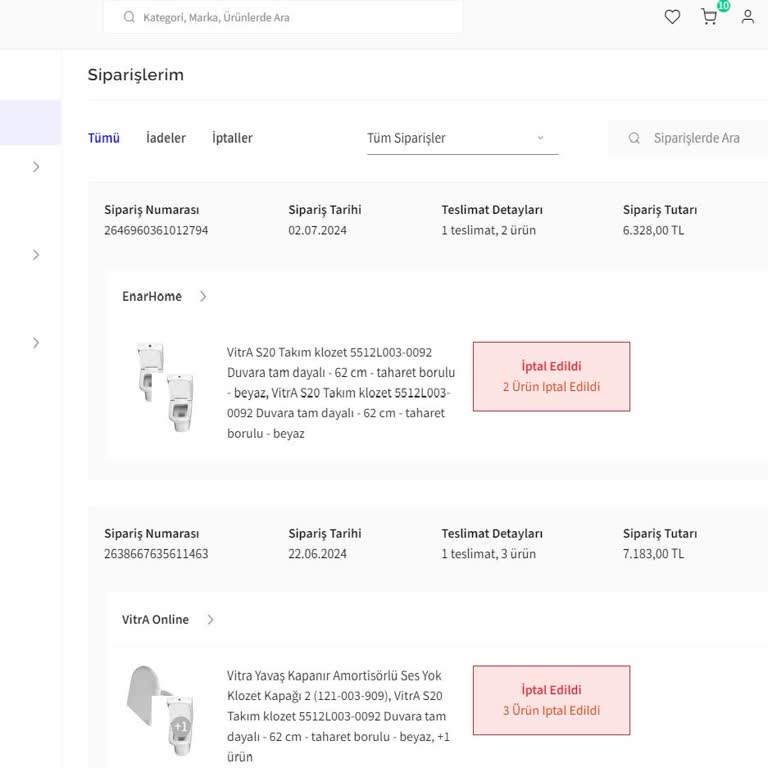Click the order total 6.328,00 TL
768x768 pixels.
[x=653, y=230]
